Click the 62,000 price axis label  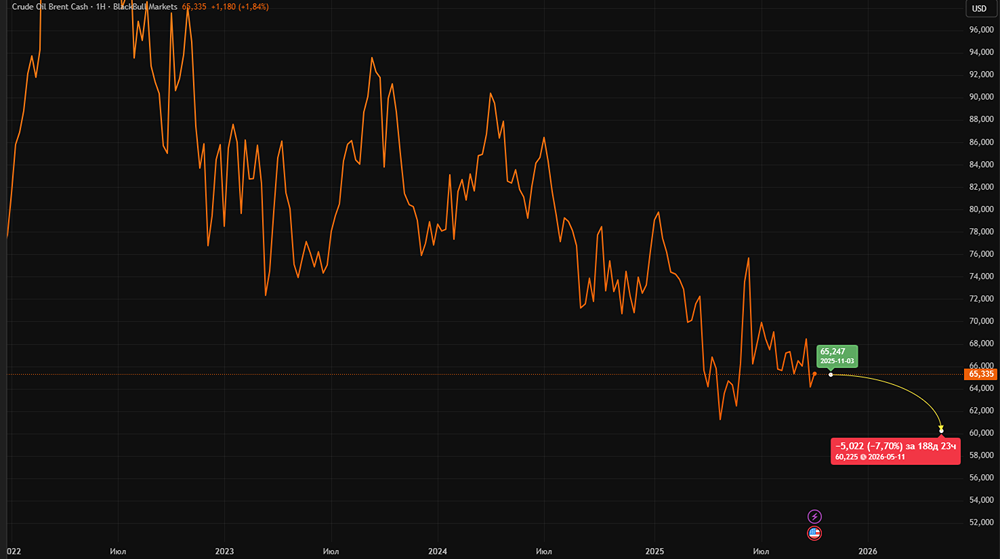(982, 410)
